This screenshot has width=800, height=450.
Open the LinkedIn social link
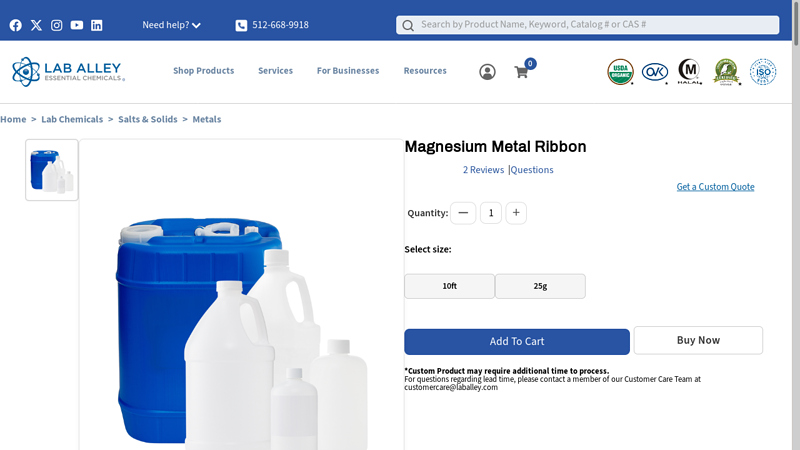tap(96, 25)
